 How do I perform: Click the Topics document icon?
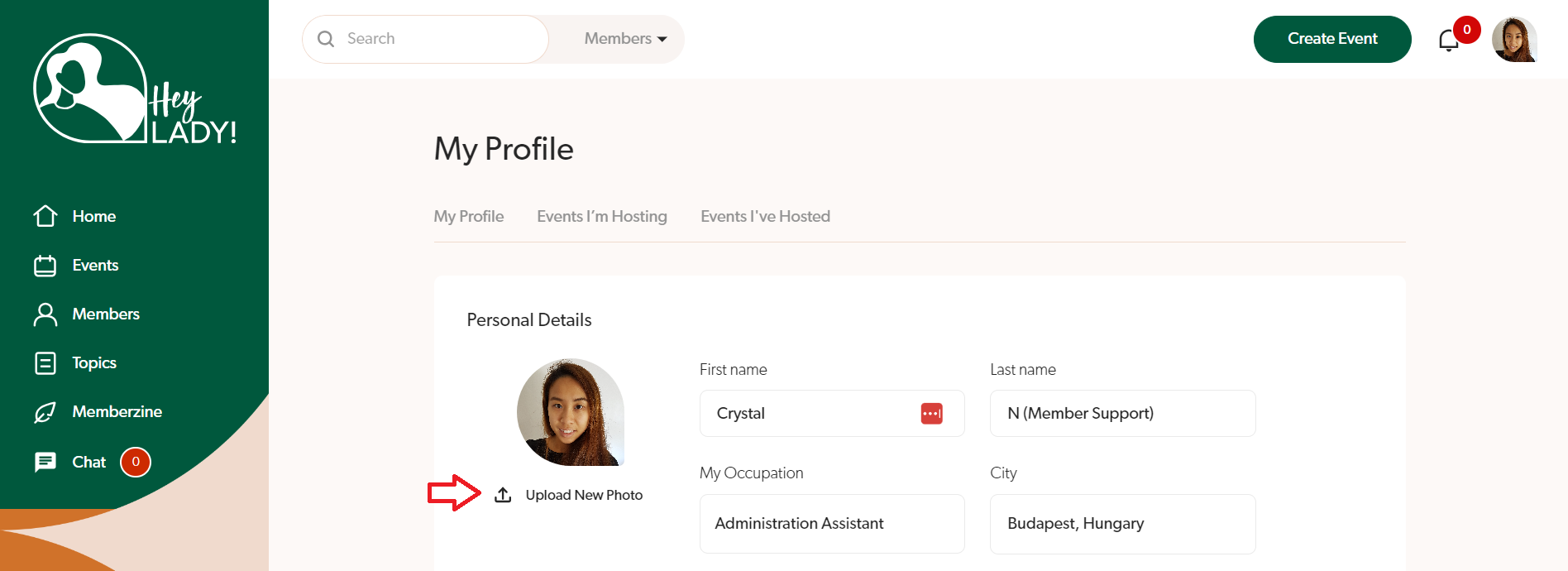click(45, 363)
